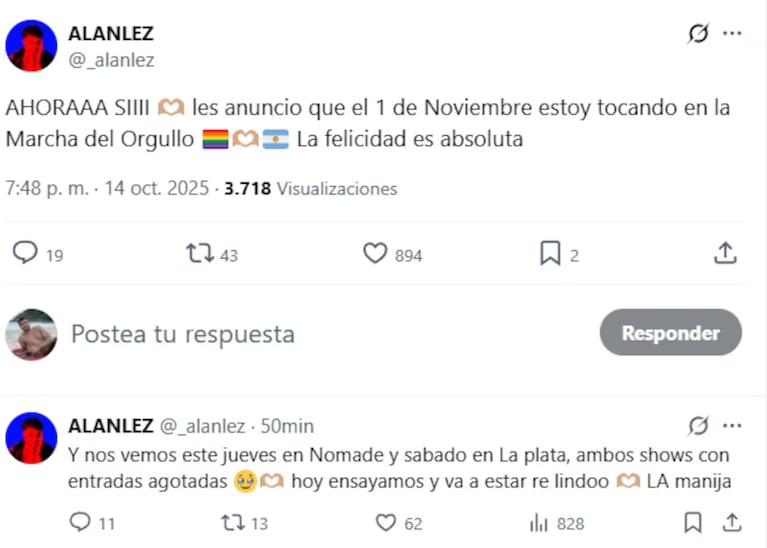Open ALANLEZ's profile picture on main post
The image size is (767, 548).
(31, 45)
